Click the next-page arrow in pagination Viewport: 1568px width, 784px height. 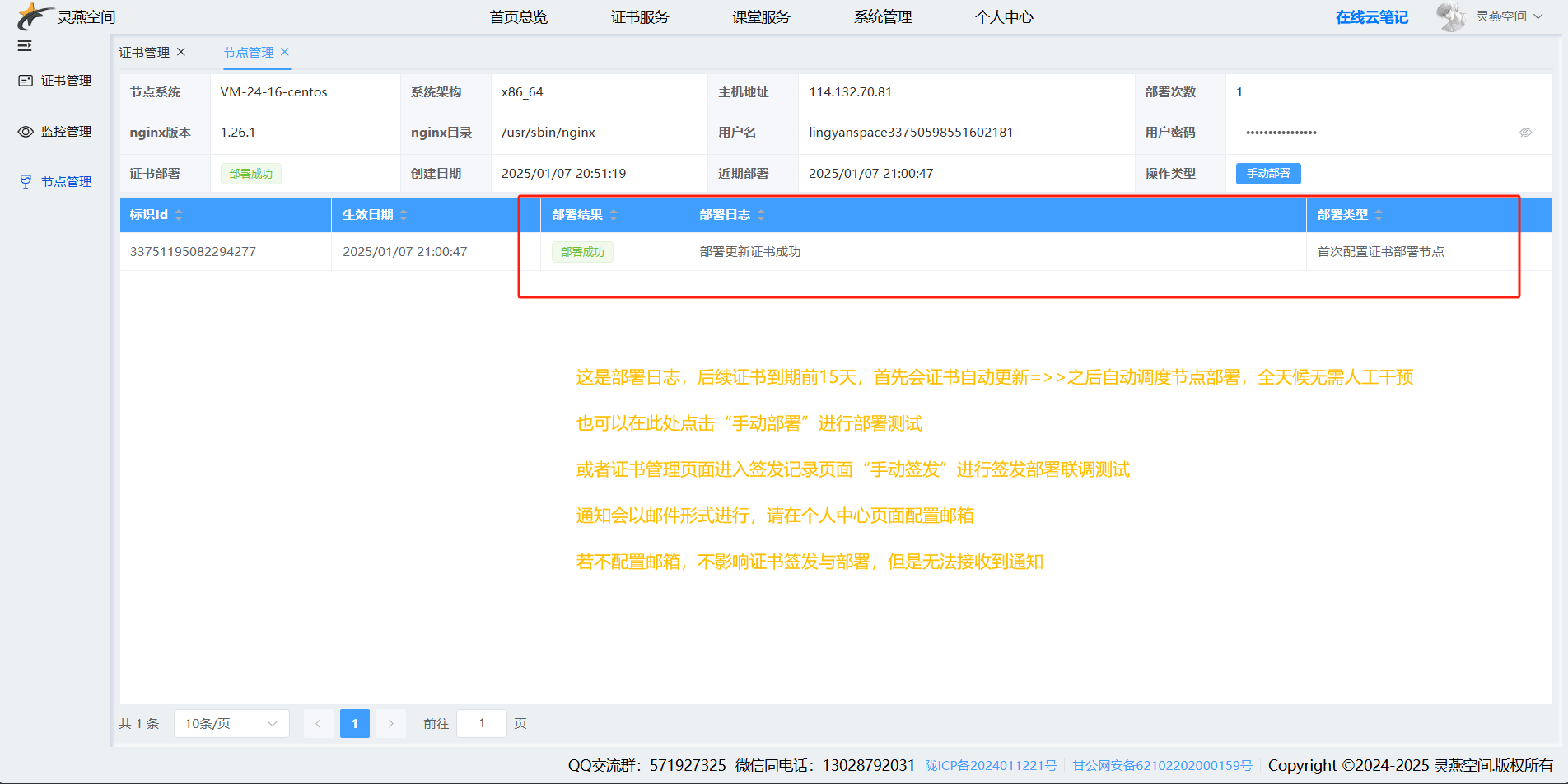[x=390, y=723]
